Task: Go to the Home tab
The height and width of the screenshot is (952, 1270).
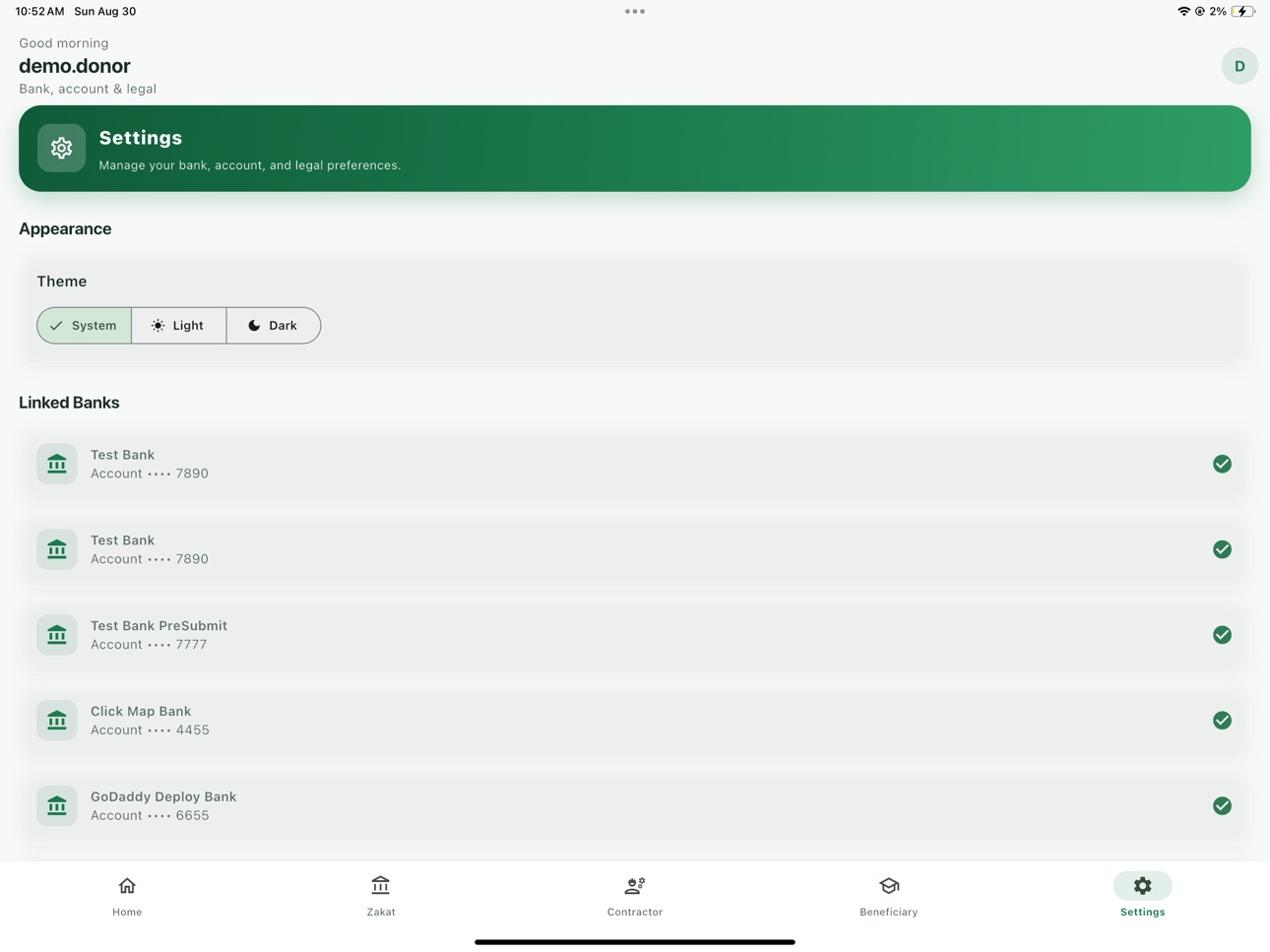Action: click(x=127, y=896)
